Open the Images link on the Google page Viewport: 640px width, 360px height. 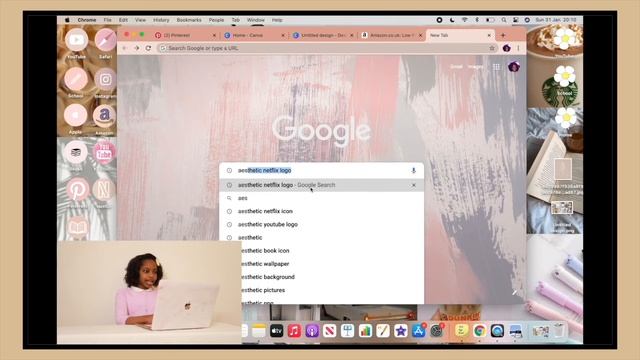(476, 67)
